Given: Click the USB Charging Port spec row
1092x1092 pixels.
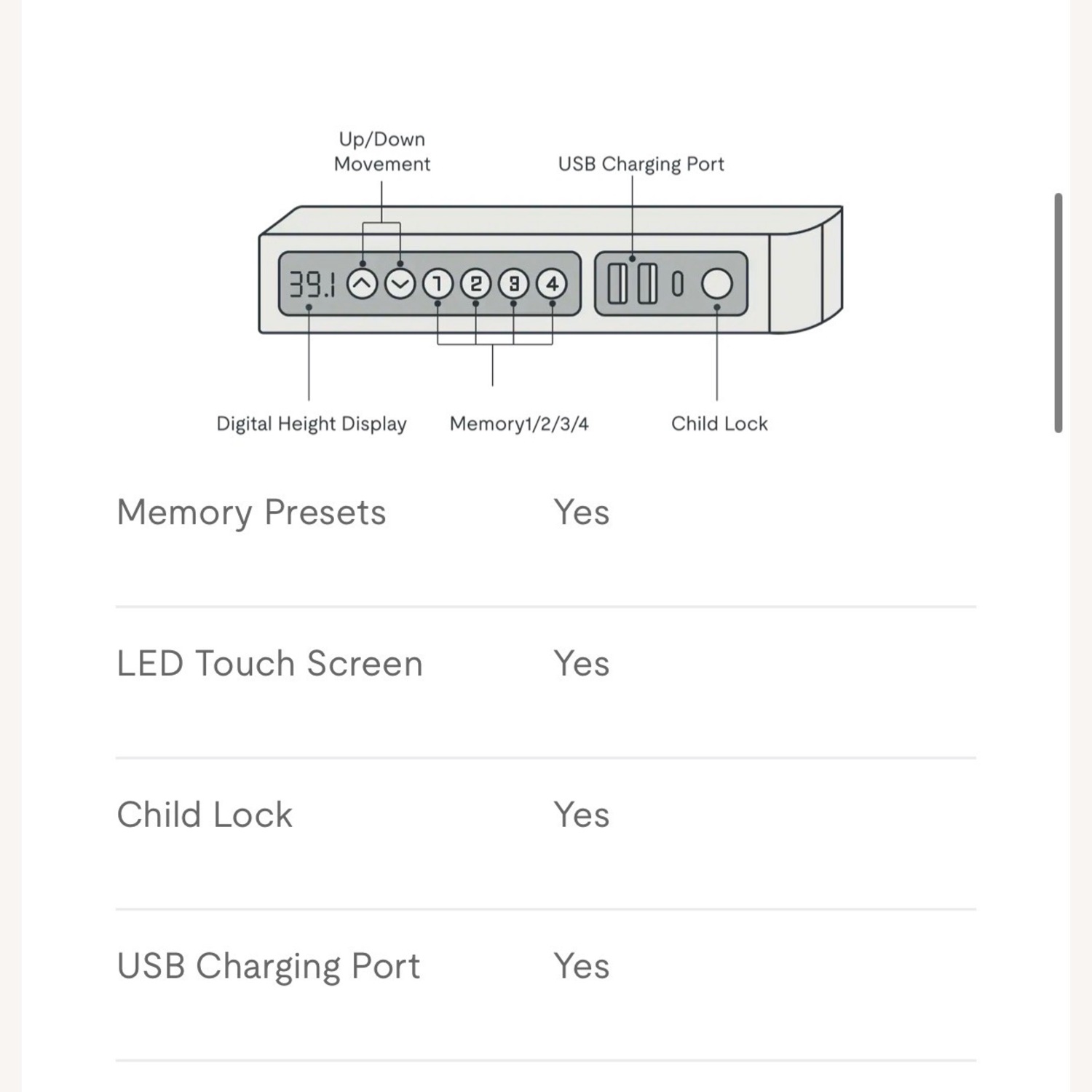Looking at the screenshot, I should tap(546, 984).
